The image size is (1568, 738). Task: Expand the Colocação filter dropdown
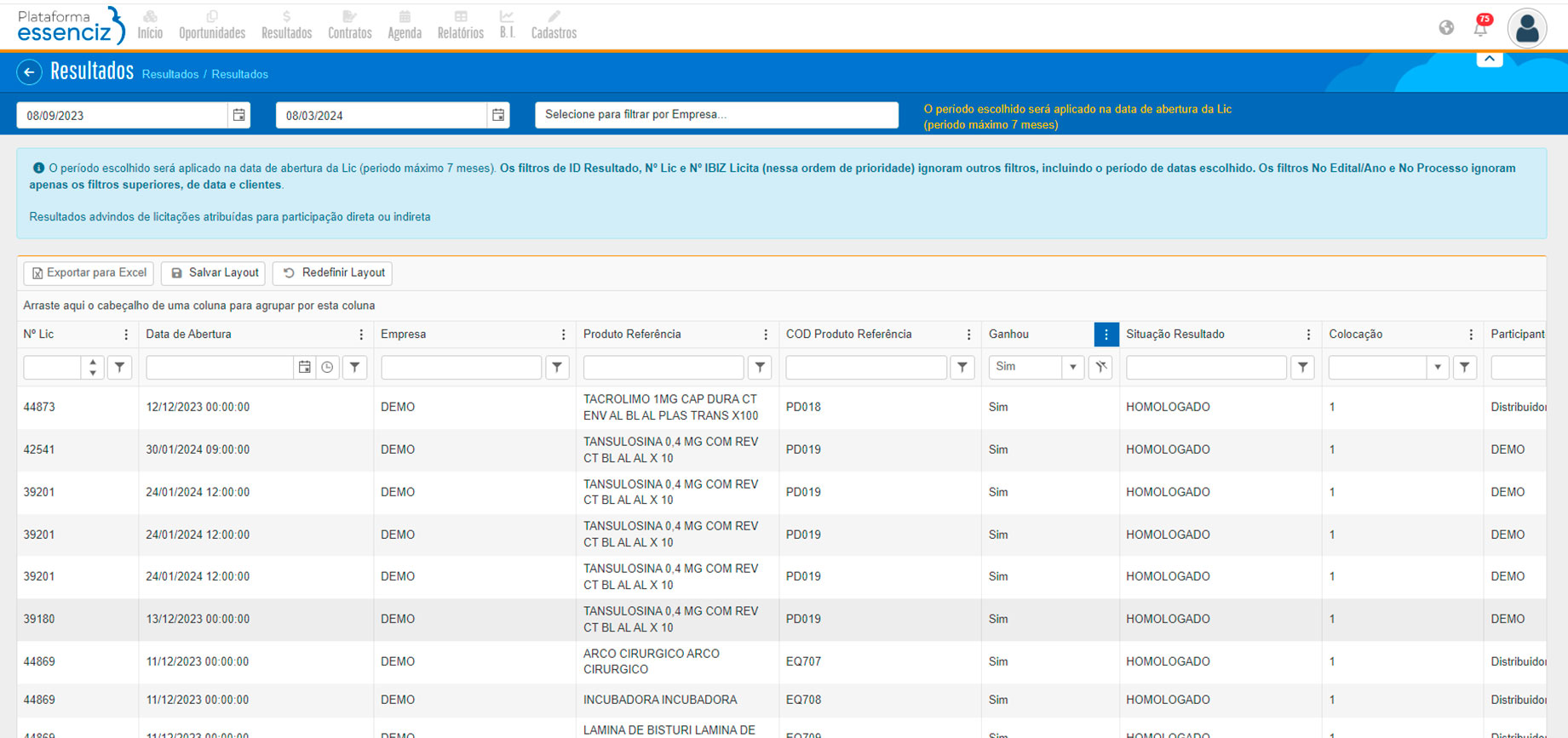tap(1437, 367)
